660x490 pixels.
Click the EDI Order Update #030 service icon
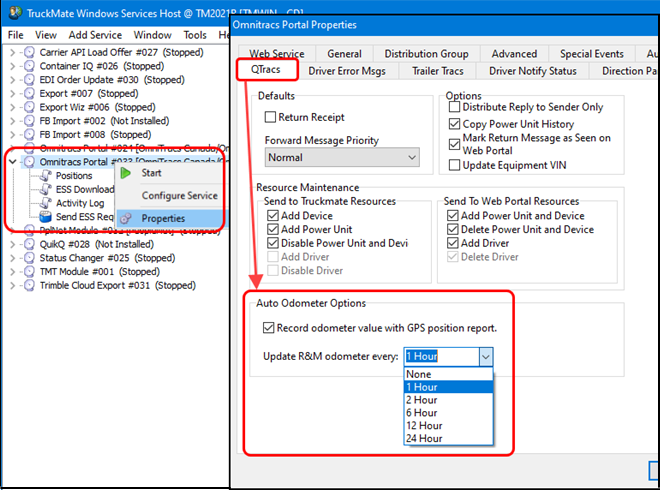coord(29,80)
